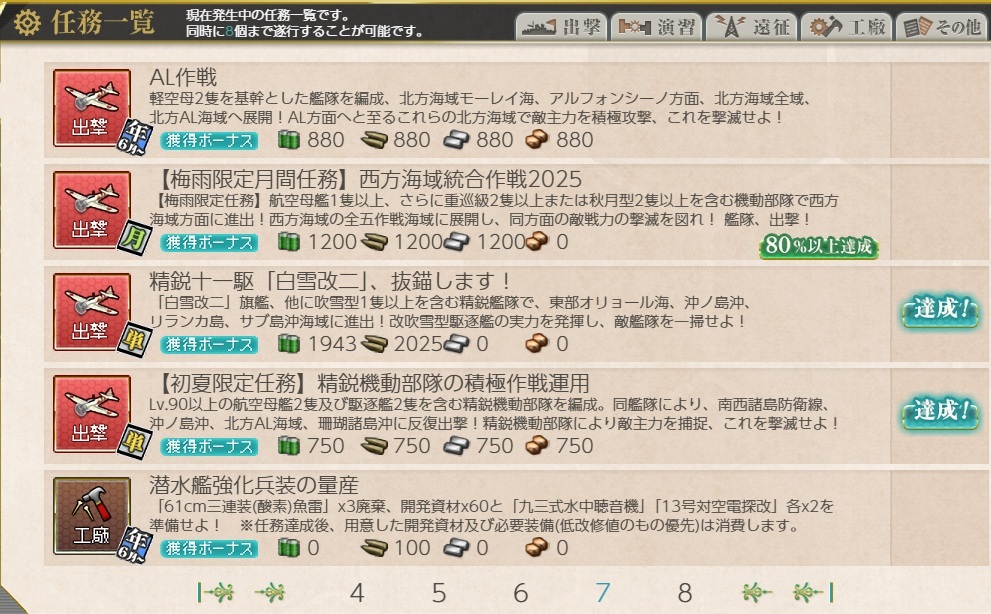Click the 白雪改二 quest sortie icon
The height and width of the screenshot is (614, 991).
pyautogui.click(x=92, y=312)
